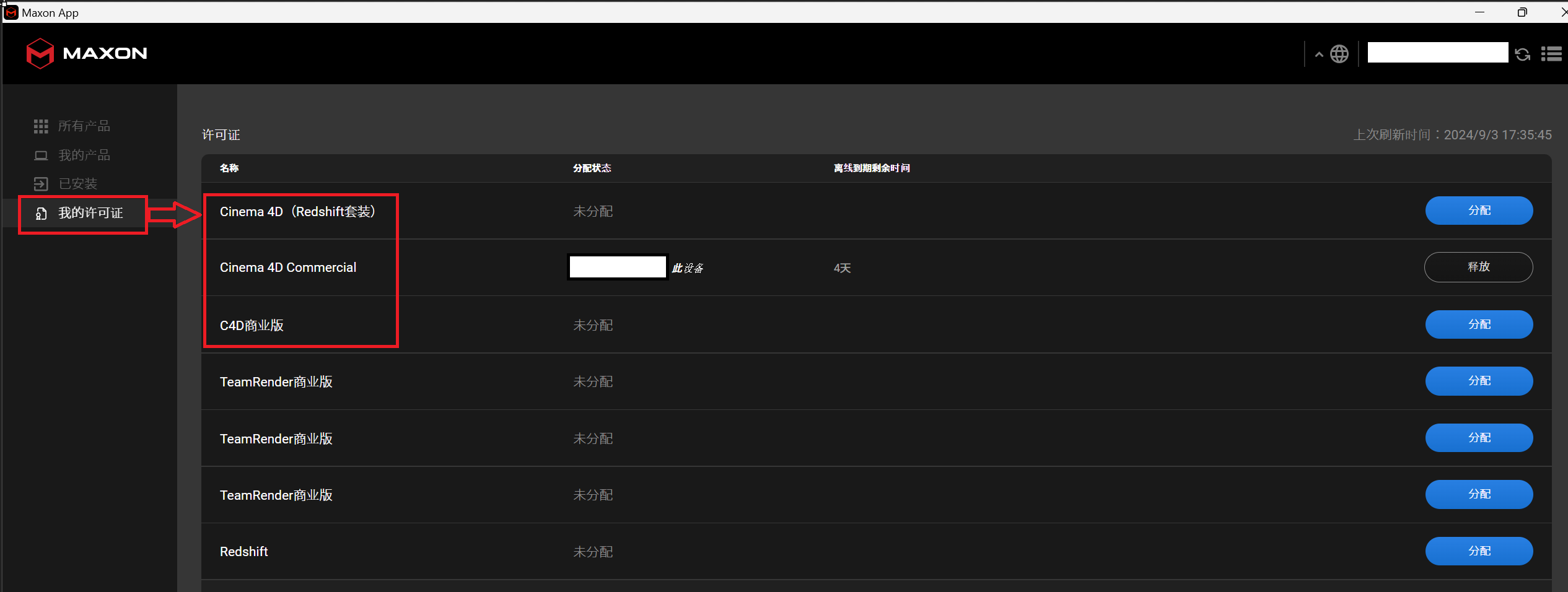Open the list menu icon at top right
This screenshot has height=592, width=1568.
1551,54
